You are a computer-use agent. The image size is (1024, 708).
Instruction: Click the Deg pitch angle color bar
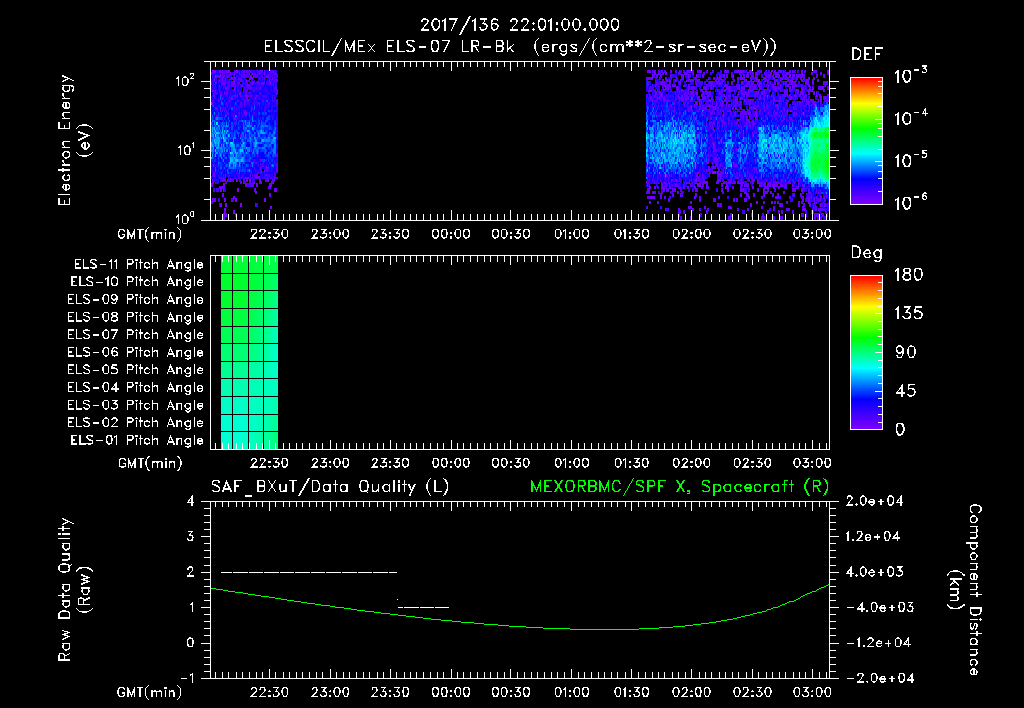point(866,352)
